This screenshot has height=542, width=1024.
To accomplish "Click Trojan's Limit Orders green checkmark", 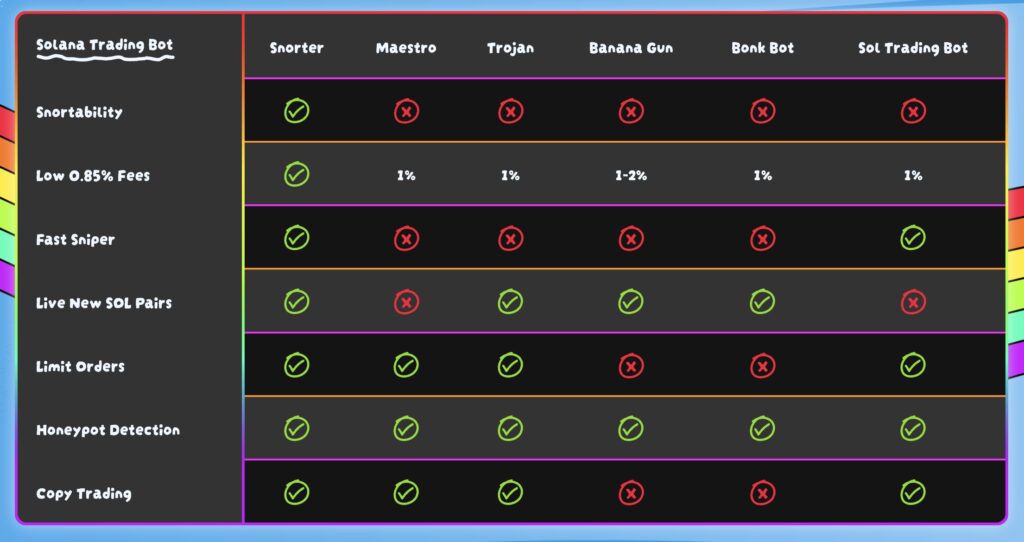I will coord(510,366).
